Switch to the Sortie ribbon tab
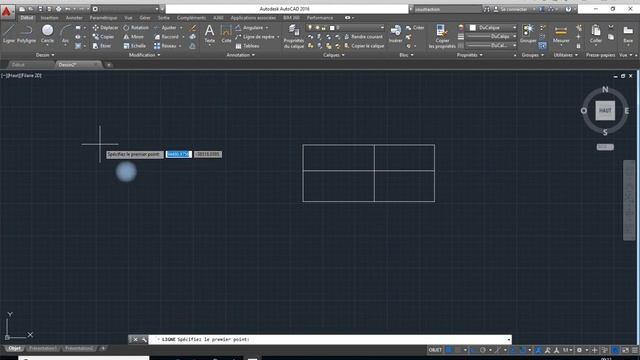 click(x=164, y=18)
